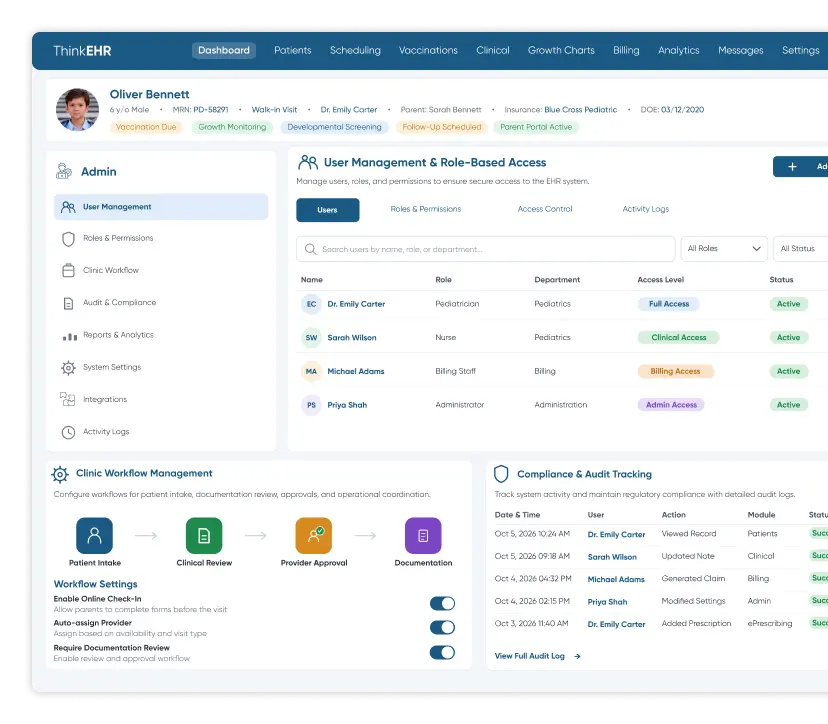
Task: Open Billing in top navigation
Action: click(x=626, y=50)
